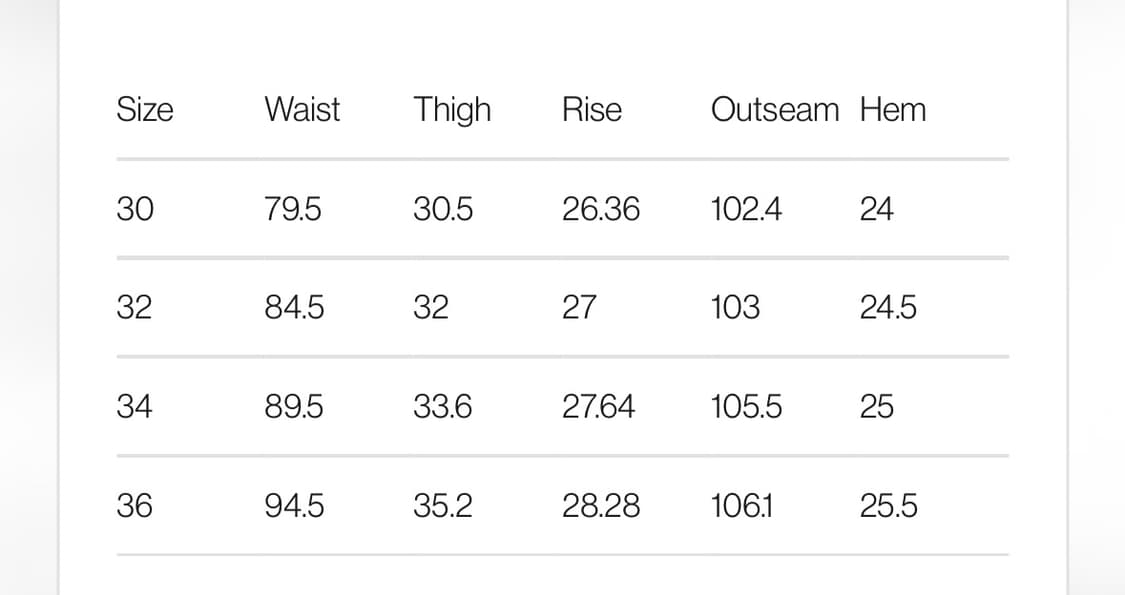
Task: Select size 32 row label
Action: click(x=134, y=307)
